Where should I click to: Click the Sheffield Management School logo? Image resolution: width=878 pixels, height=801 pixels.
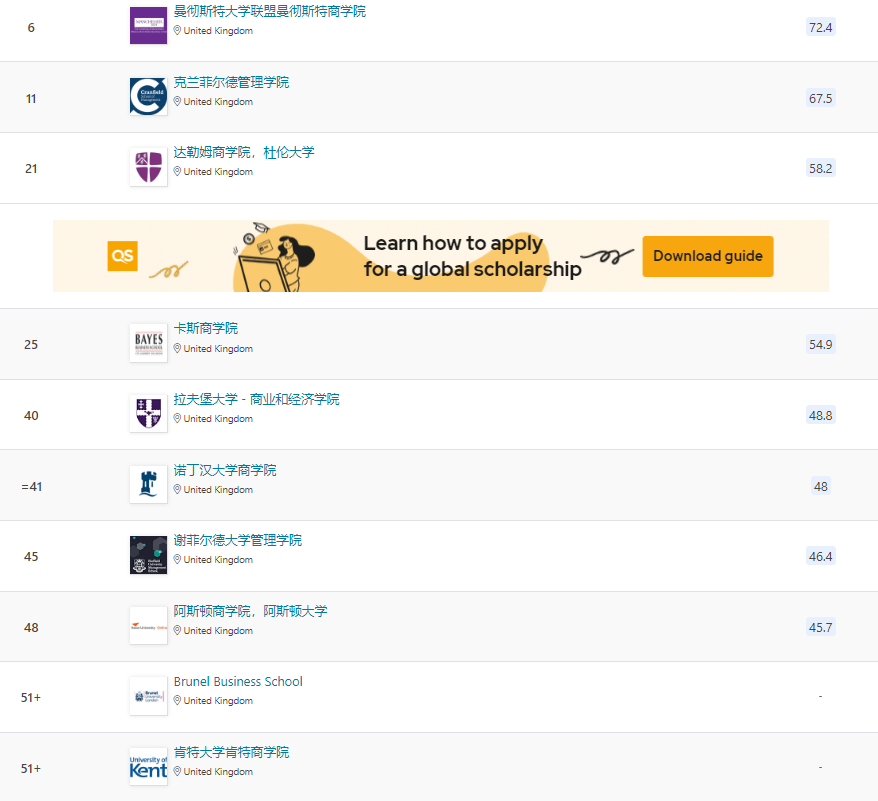click(x=148, y=555)
